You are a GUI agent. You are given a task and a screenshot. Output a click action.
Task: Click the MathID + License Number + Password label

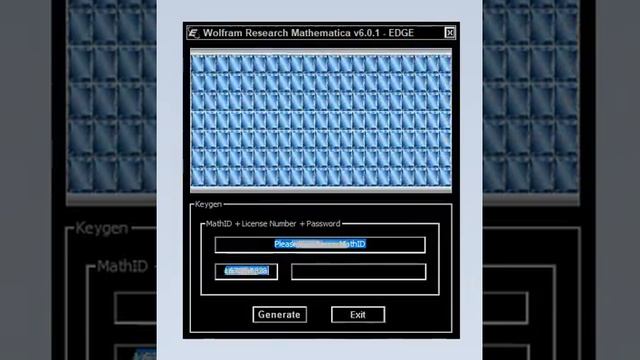click(273, 224)
